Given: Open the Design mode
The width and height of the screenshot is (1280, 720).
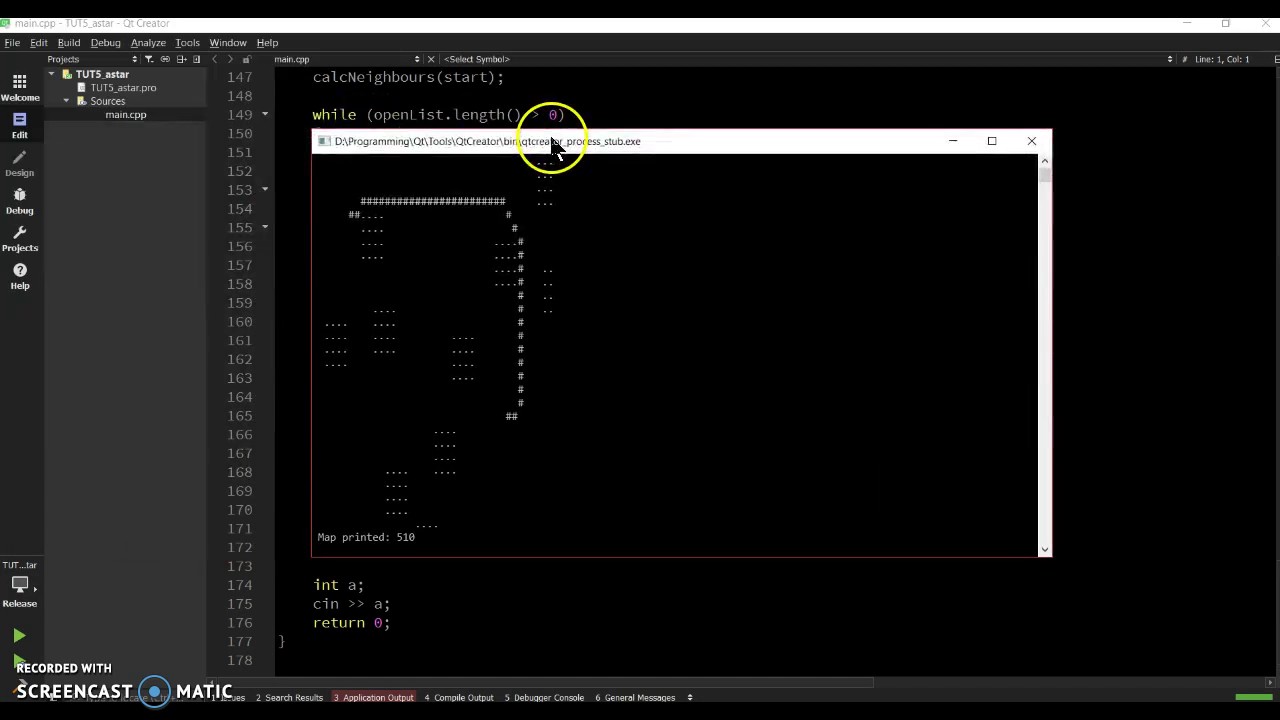Looking at the screenshot, I should (x=19, y=163).
